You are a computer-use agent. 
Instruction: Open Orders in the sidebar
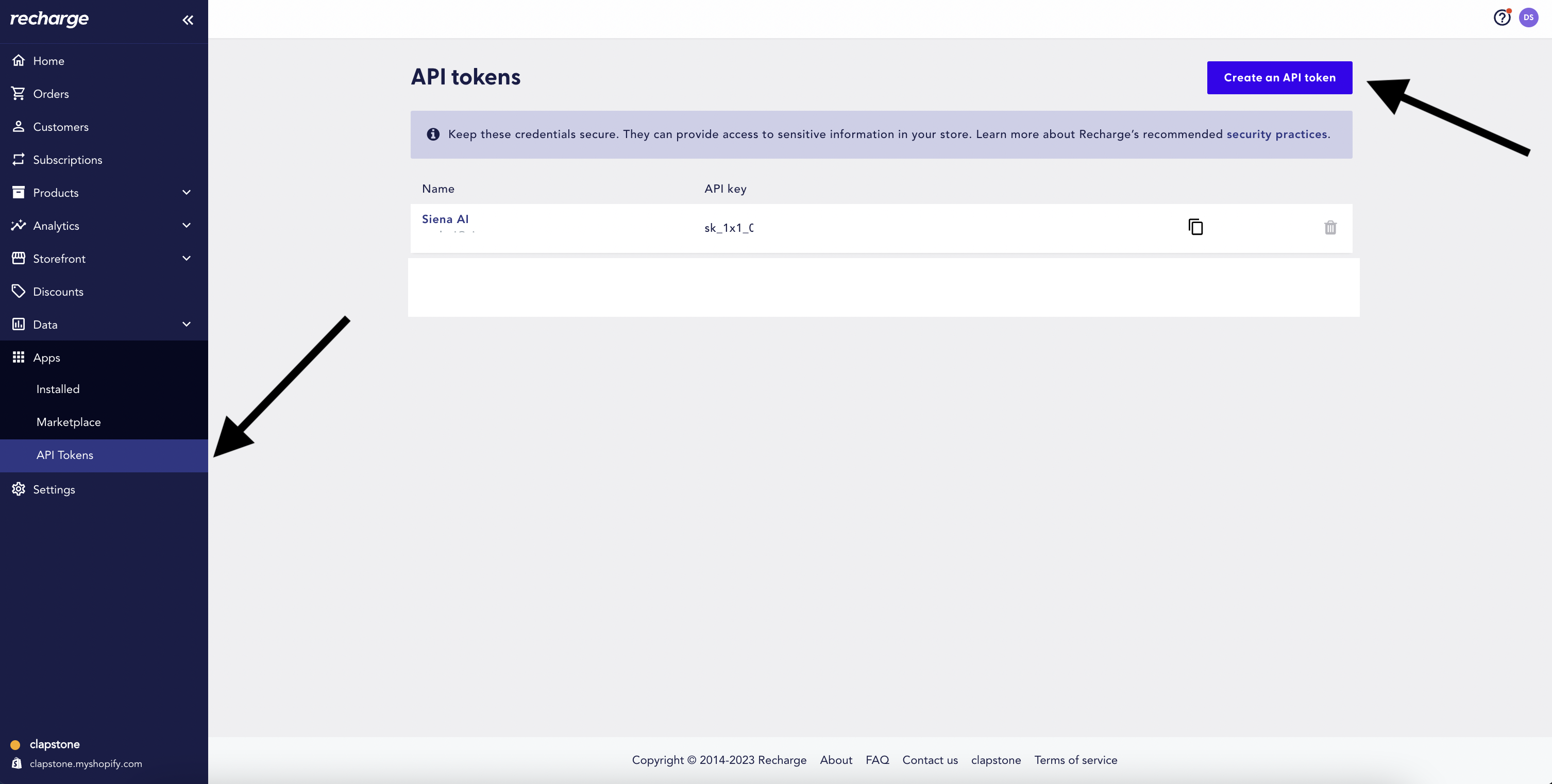[104, 93]
